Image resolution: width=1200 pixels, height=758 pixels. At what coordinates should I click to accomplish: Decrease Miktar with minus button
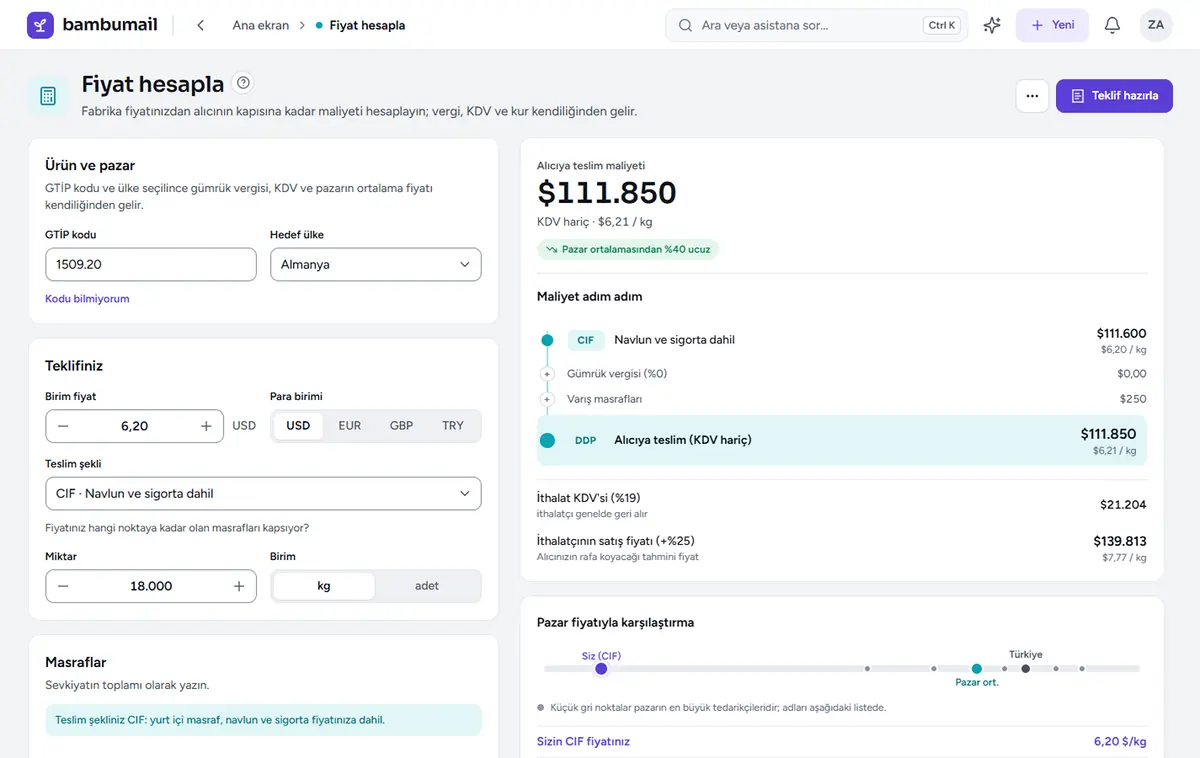tap(63, 586)
